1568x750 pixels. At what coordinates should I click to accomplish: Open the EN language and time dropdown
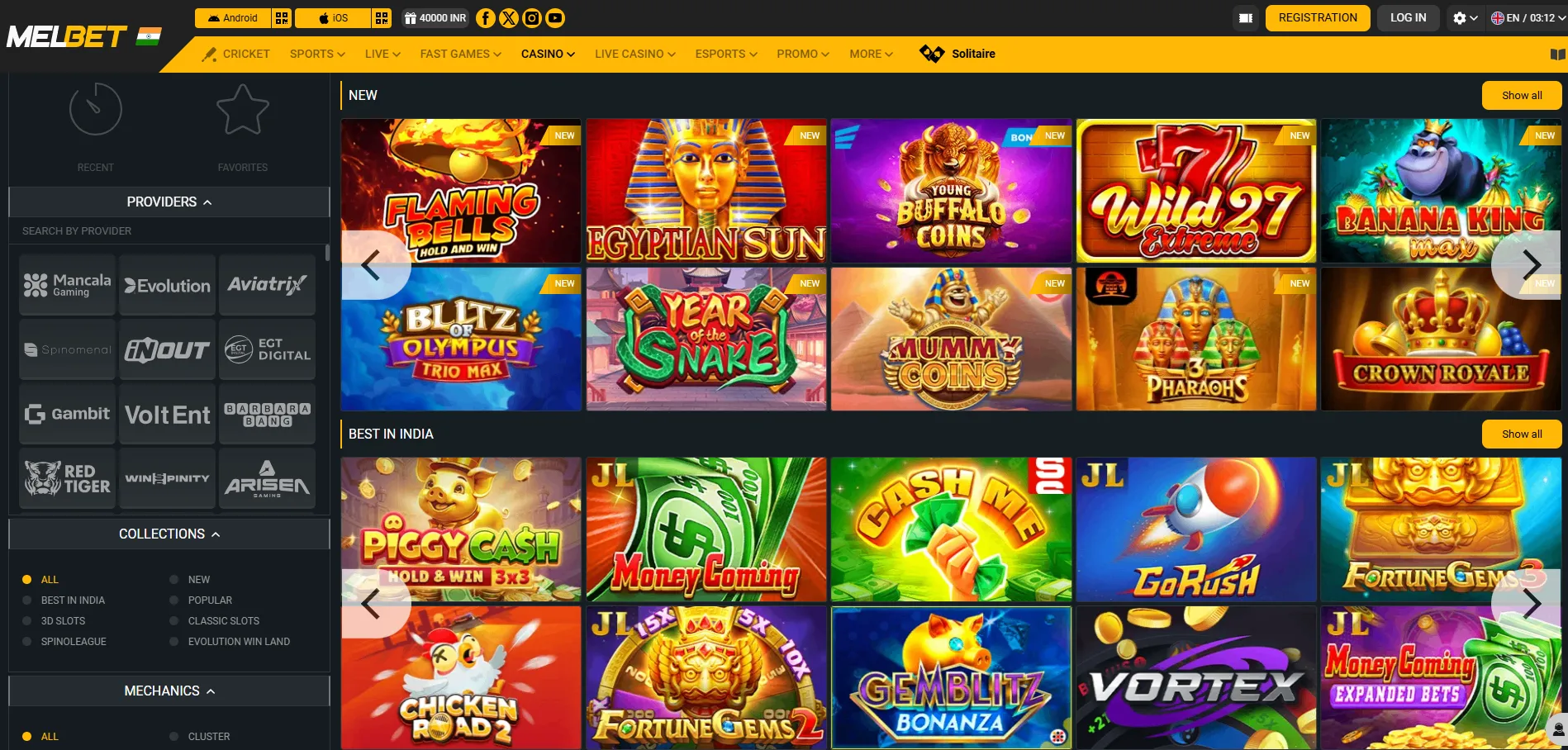coord(1527,18)
